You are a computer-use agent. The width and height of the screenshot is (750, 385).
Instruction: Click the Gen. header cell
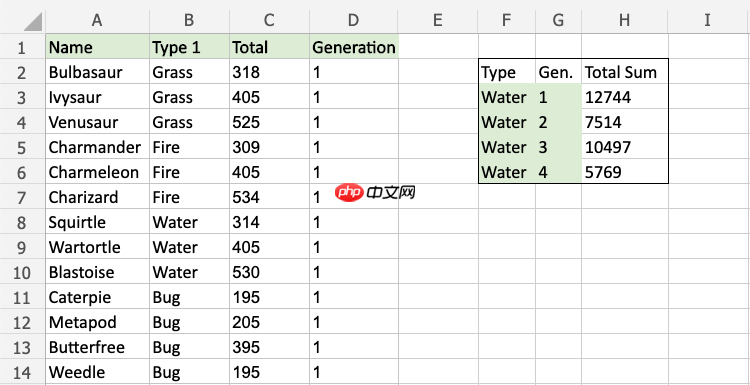558,72
